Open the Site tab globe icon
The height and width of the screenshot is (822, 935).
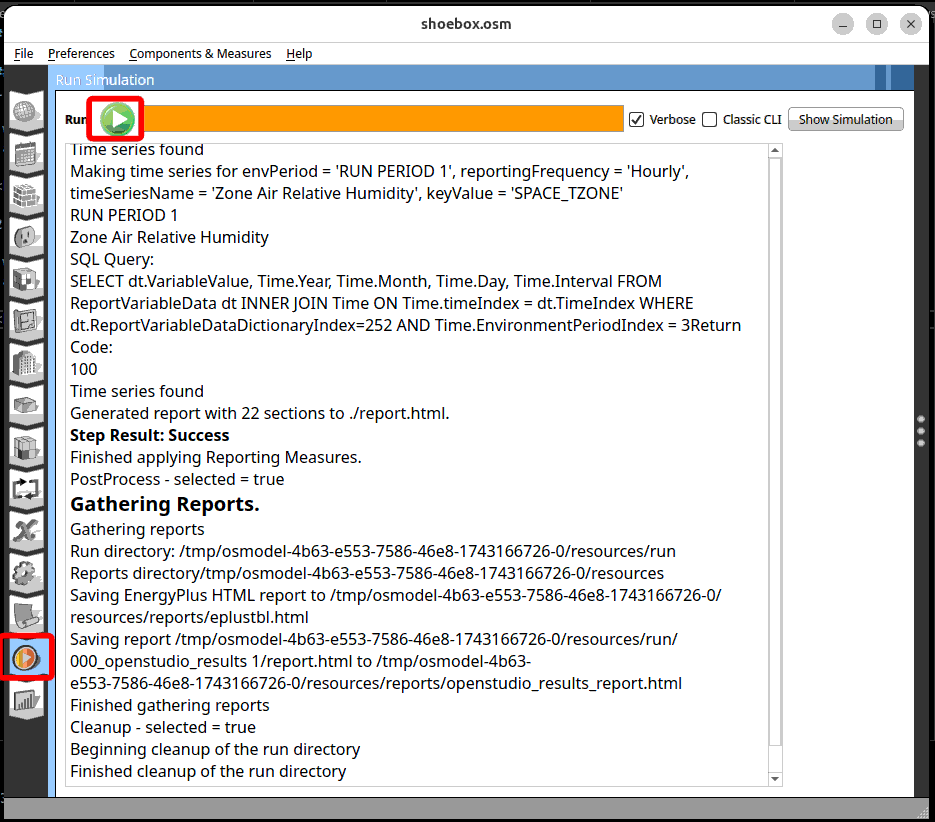26,112
